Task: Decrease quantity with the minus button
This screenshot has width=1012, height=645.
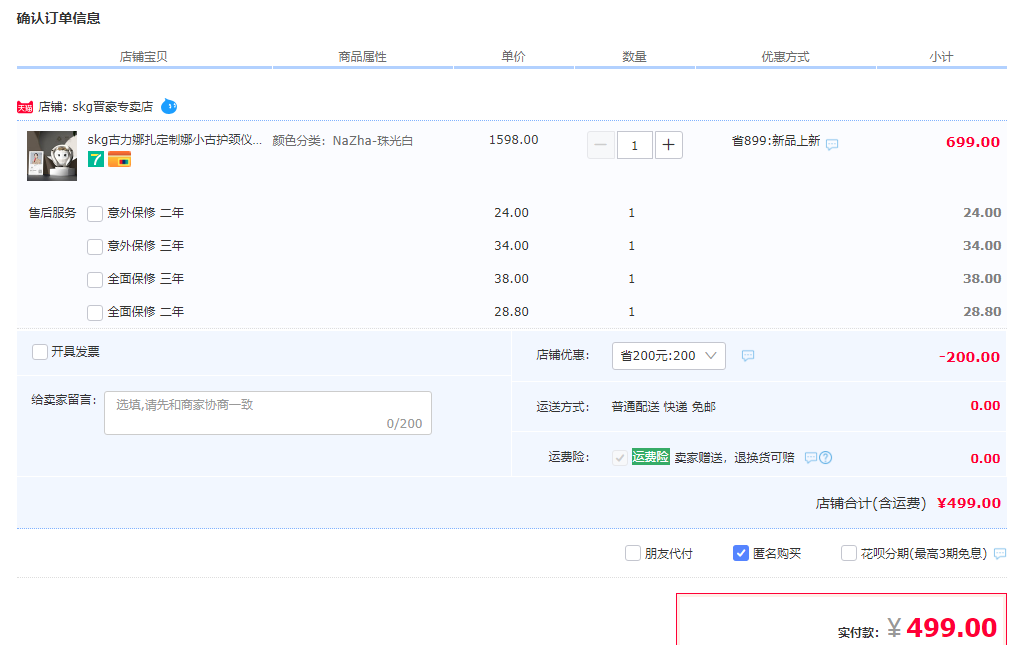Action: 601,145
